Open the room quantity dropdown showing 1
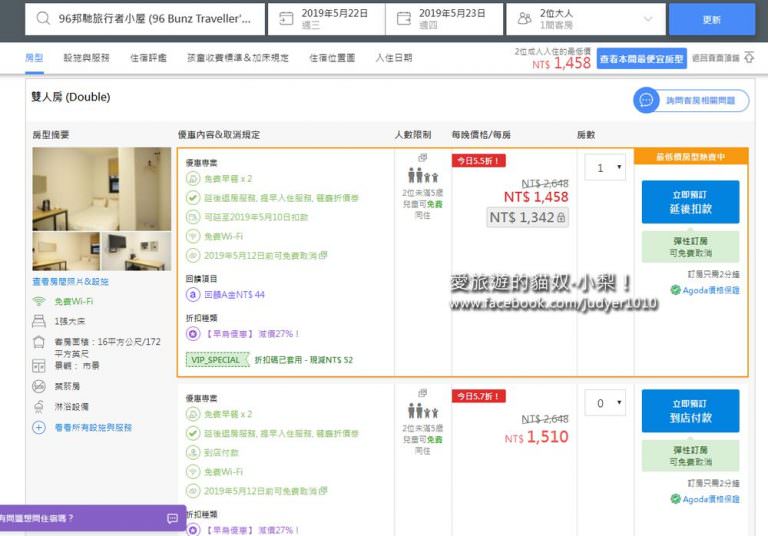This screenshot has width=768, height=536. tap(605, 168)
